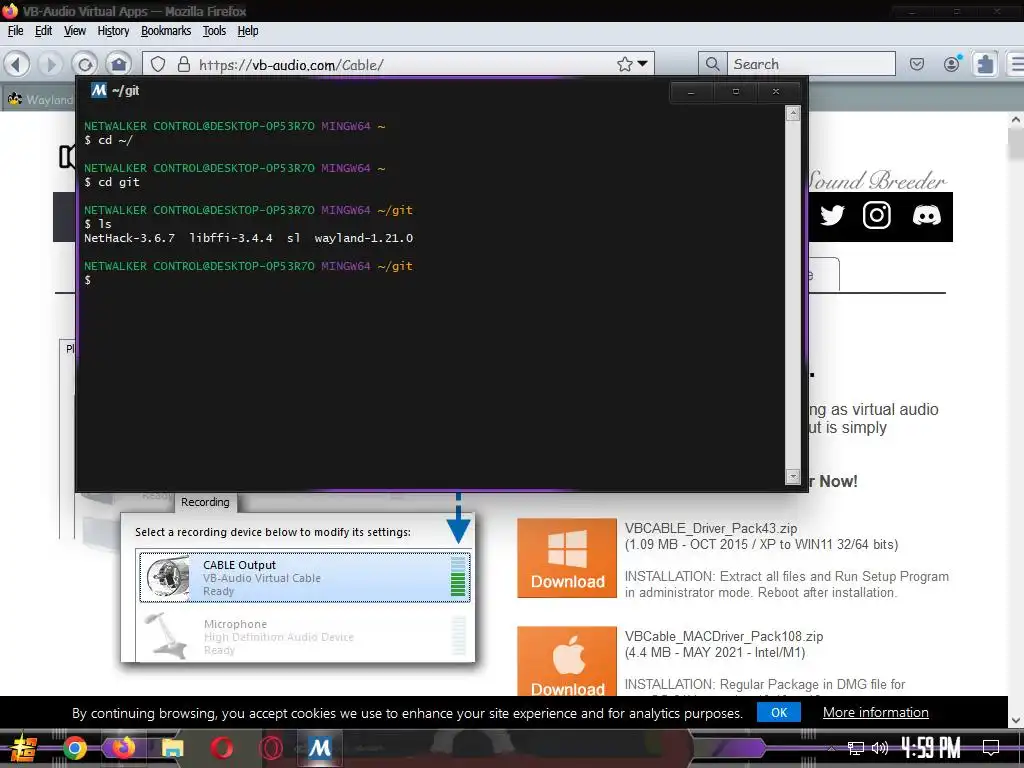Open the extensions puzzle icon
The image size is (1024, 768).
[x=985, y=64]
